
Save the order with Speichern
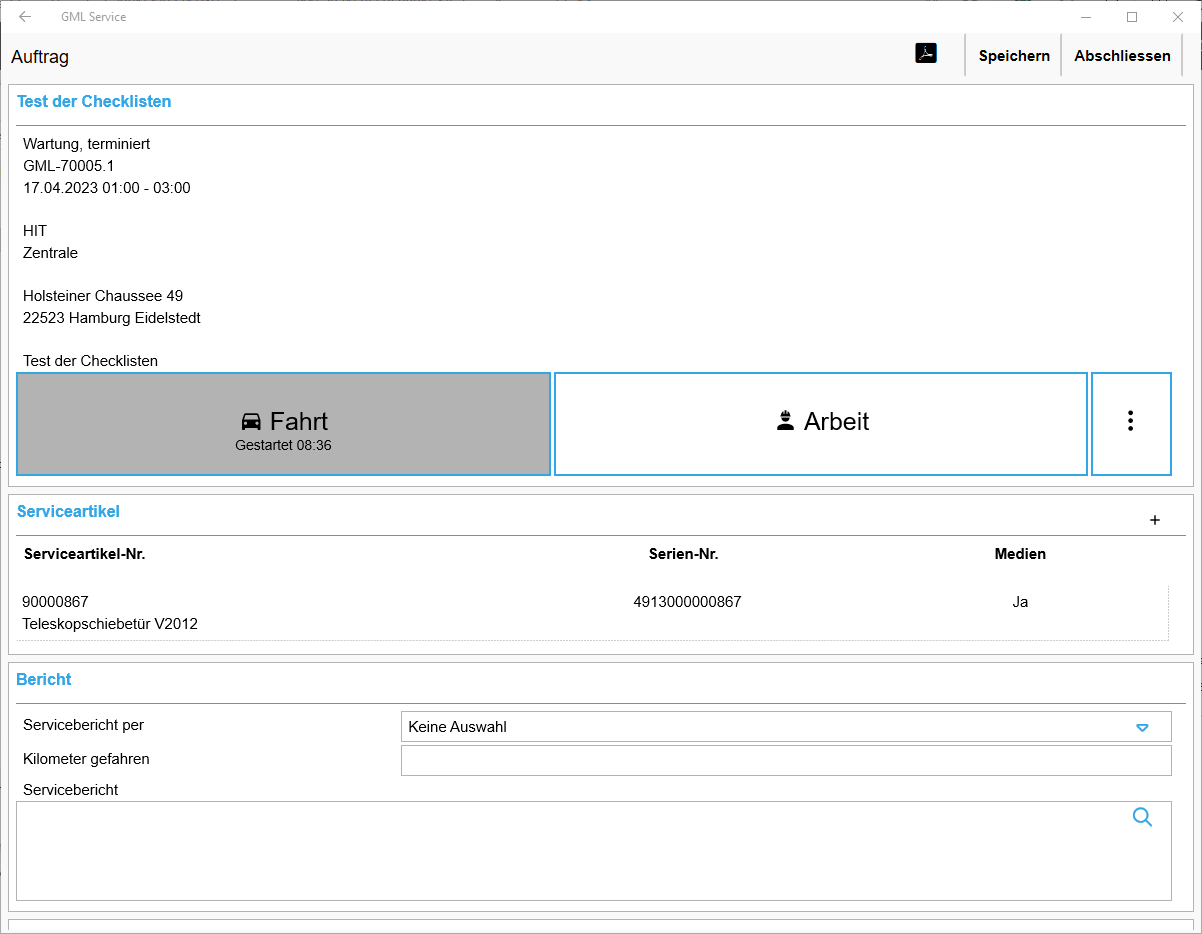[x=1014, y=56]
